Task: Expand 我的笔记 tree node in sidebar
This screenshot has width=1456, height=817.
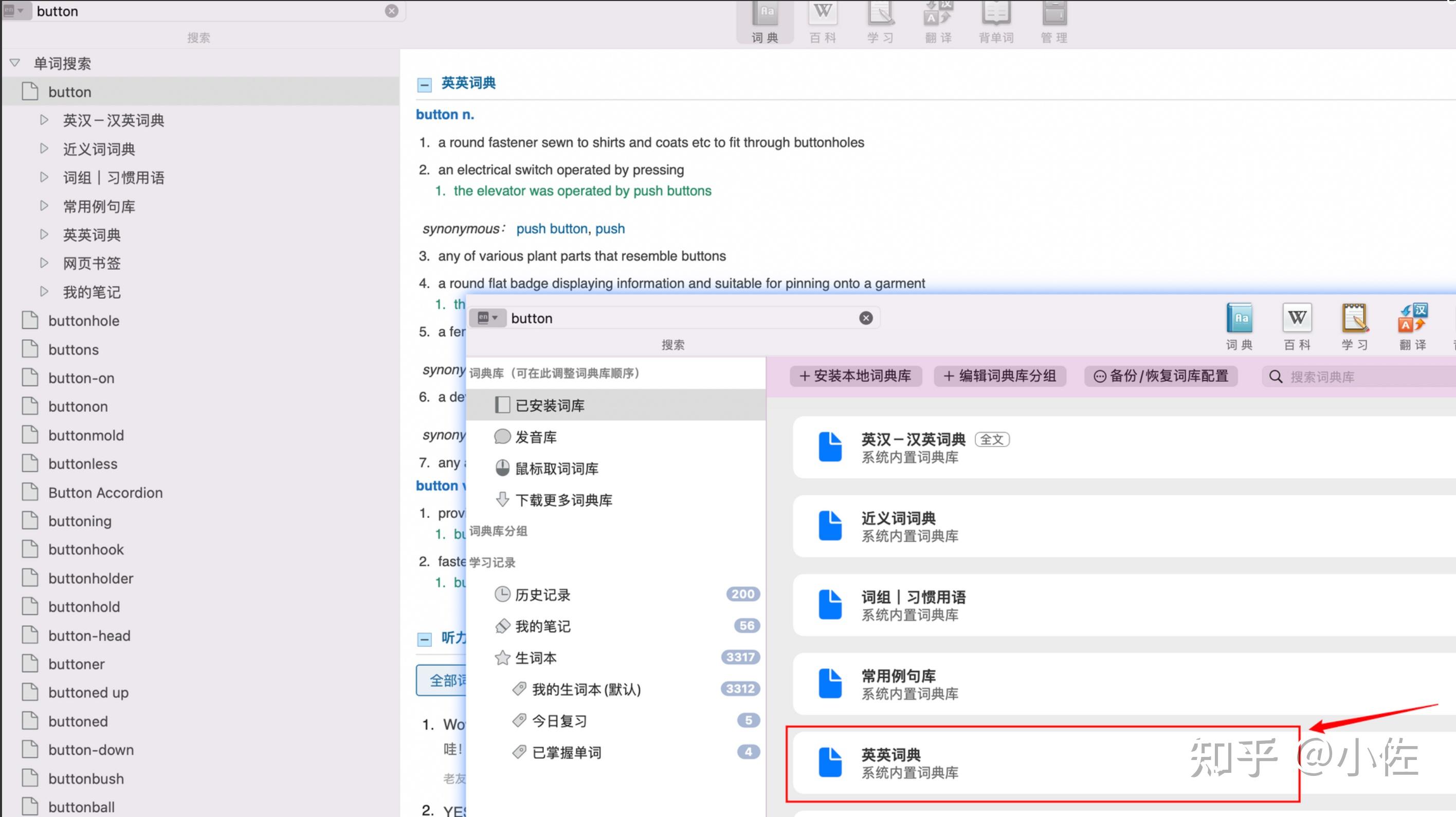Action: tap(44, 291)
